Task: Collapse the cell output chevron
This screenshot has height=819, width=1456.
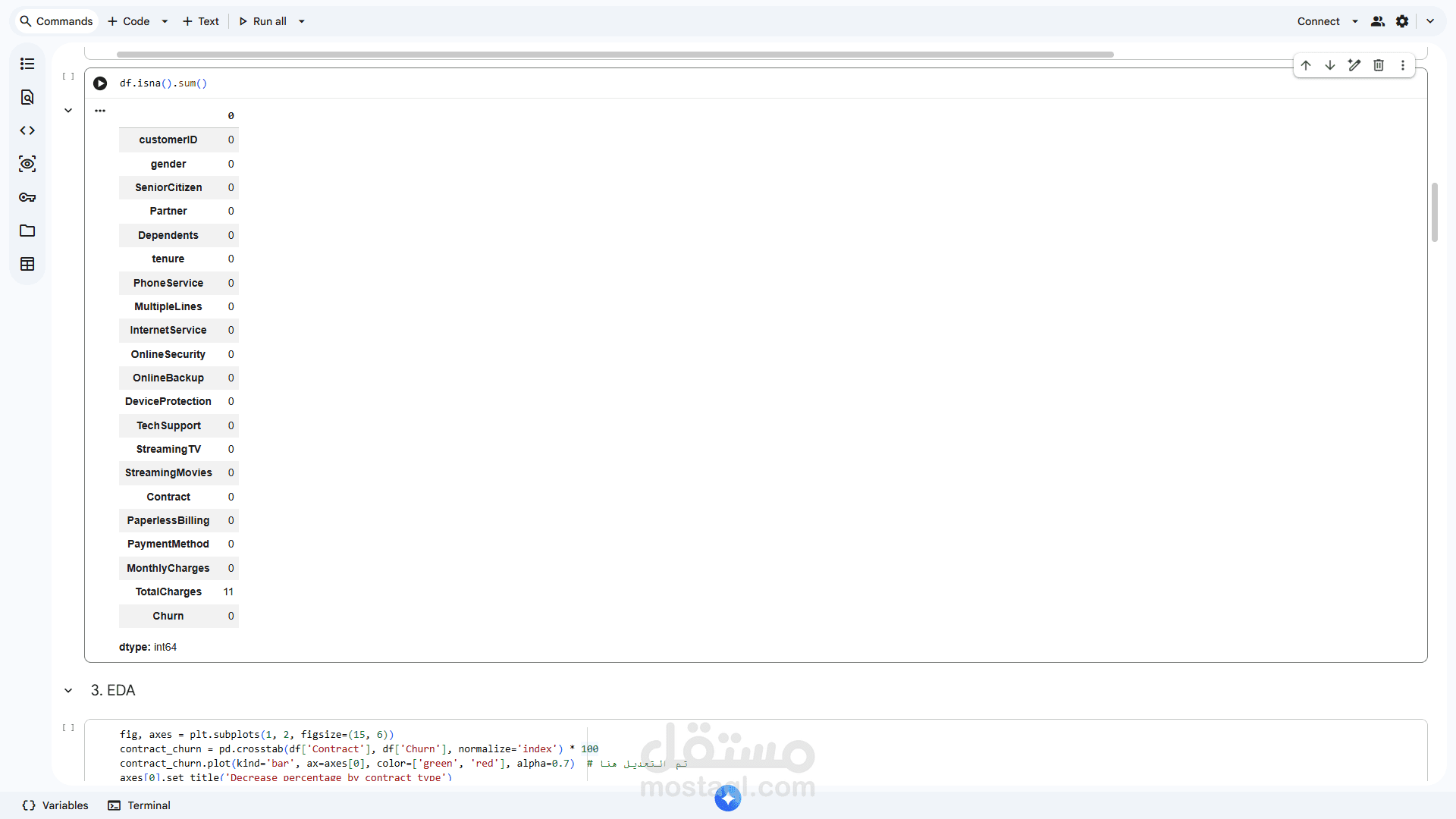Action: click(x=68, y=111)
